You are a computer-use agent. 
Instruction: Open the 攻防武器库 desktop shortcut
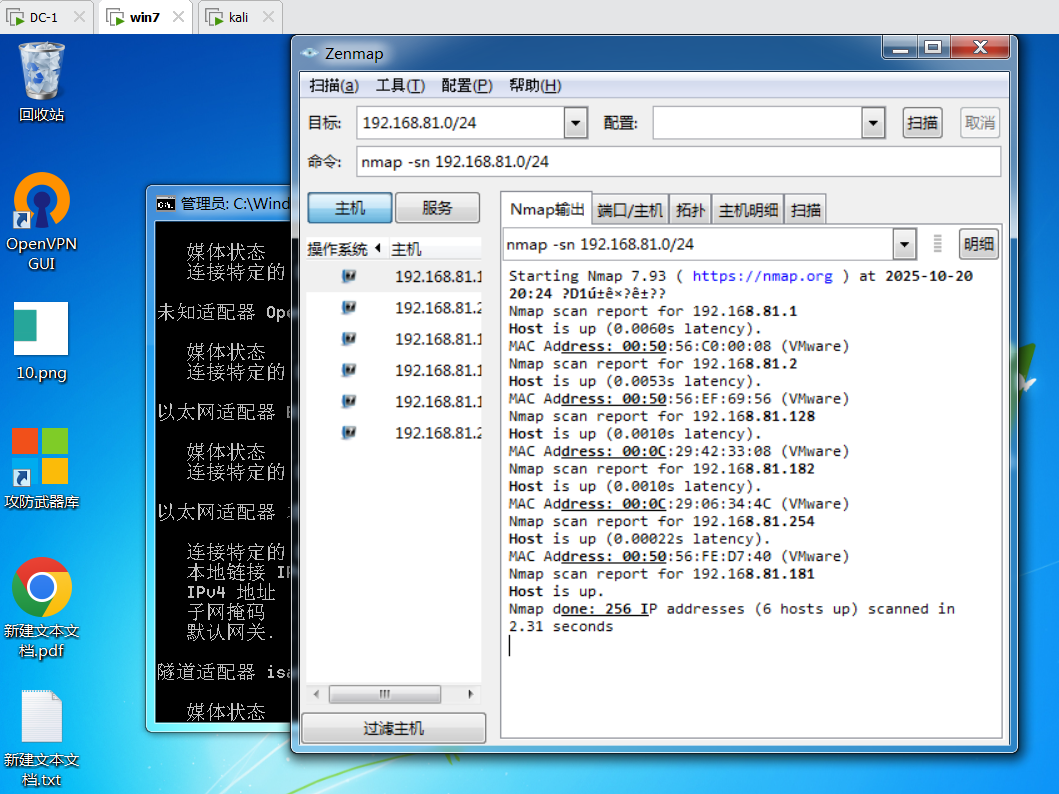(41, 468)
